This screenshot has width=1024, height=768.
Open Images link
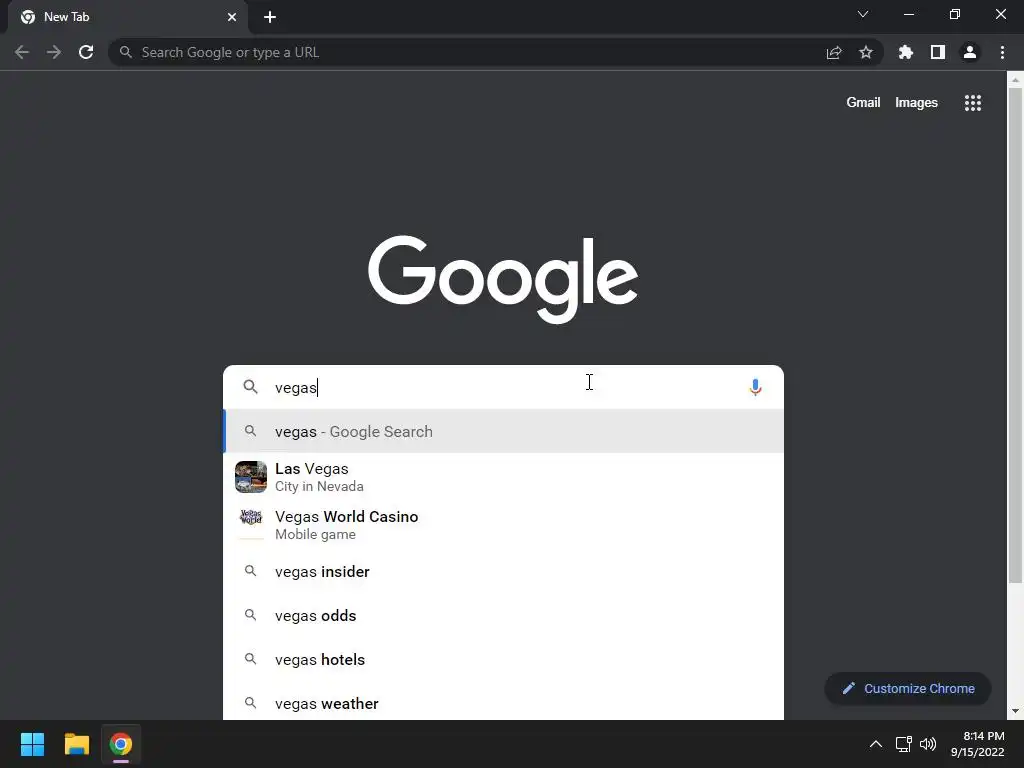coord(916,103)
